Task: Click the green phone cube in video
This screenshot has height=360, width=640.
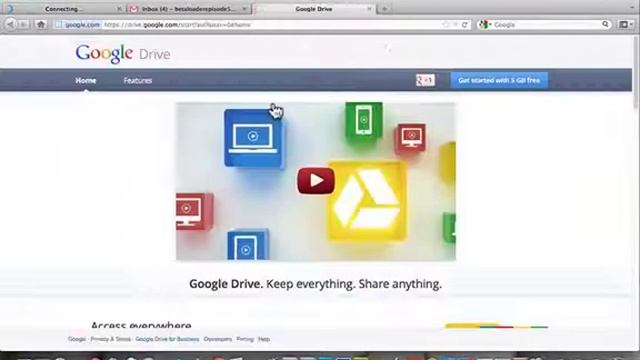Action: pos(364,121)
